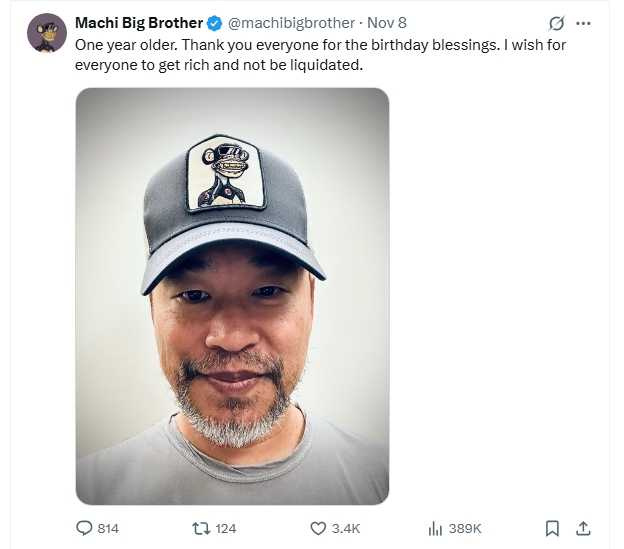Open the view analytics bar chart icon

pyautogui.click(x=435, y=528)
